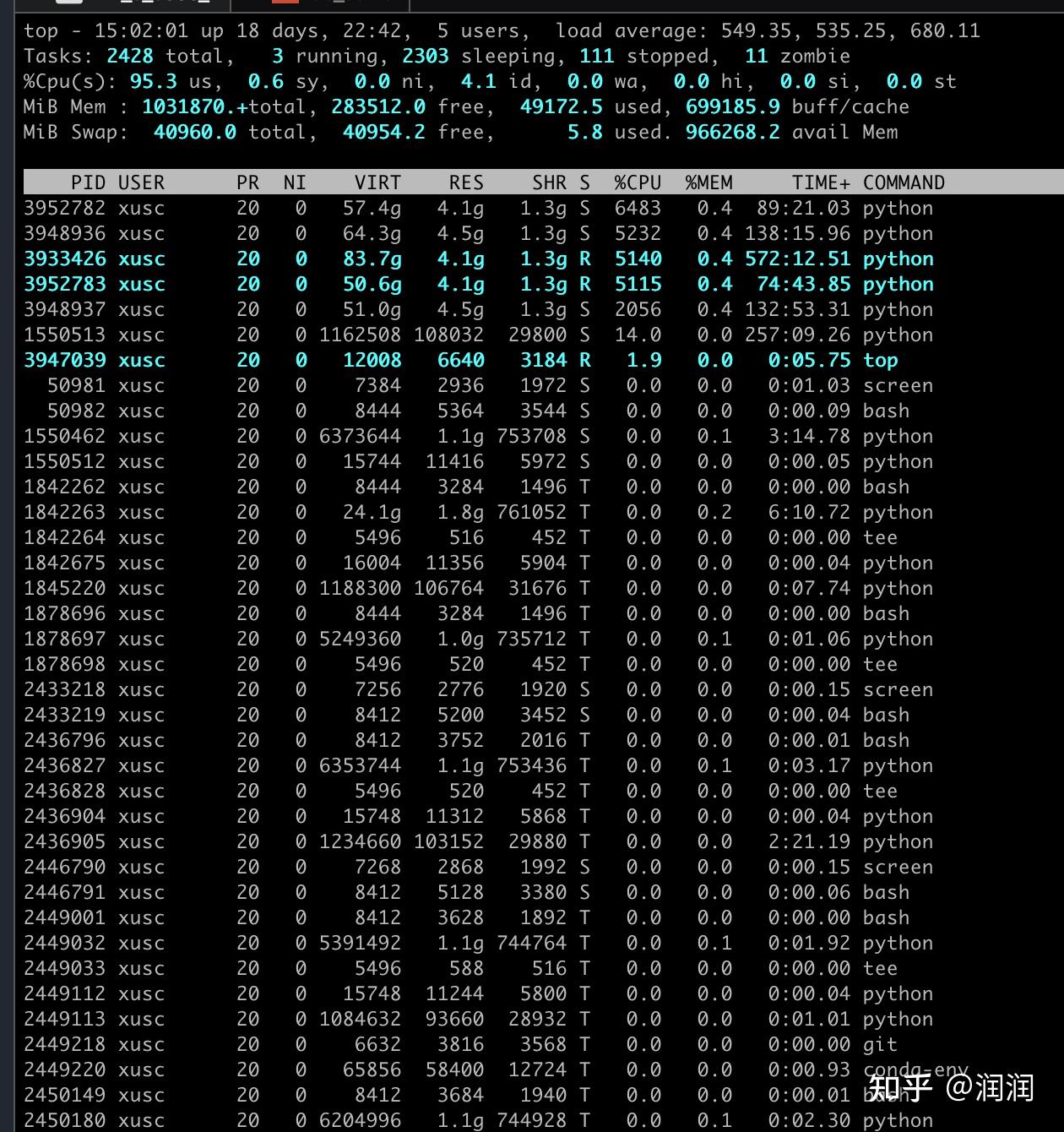The height and width of the screenshot is (1132, 1064).
Task: Click the %CPU column header
Action: click(x=638, y=182)
